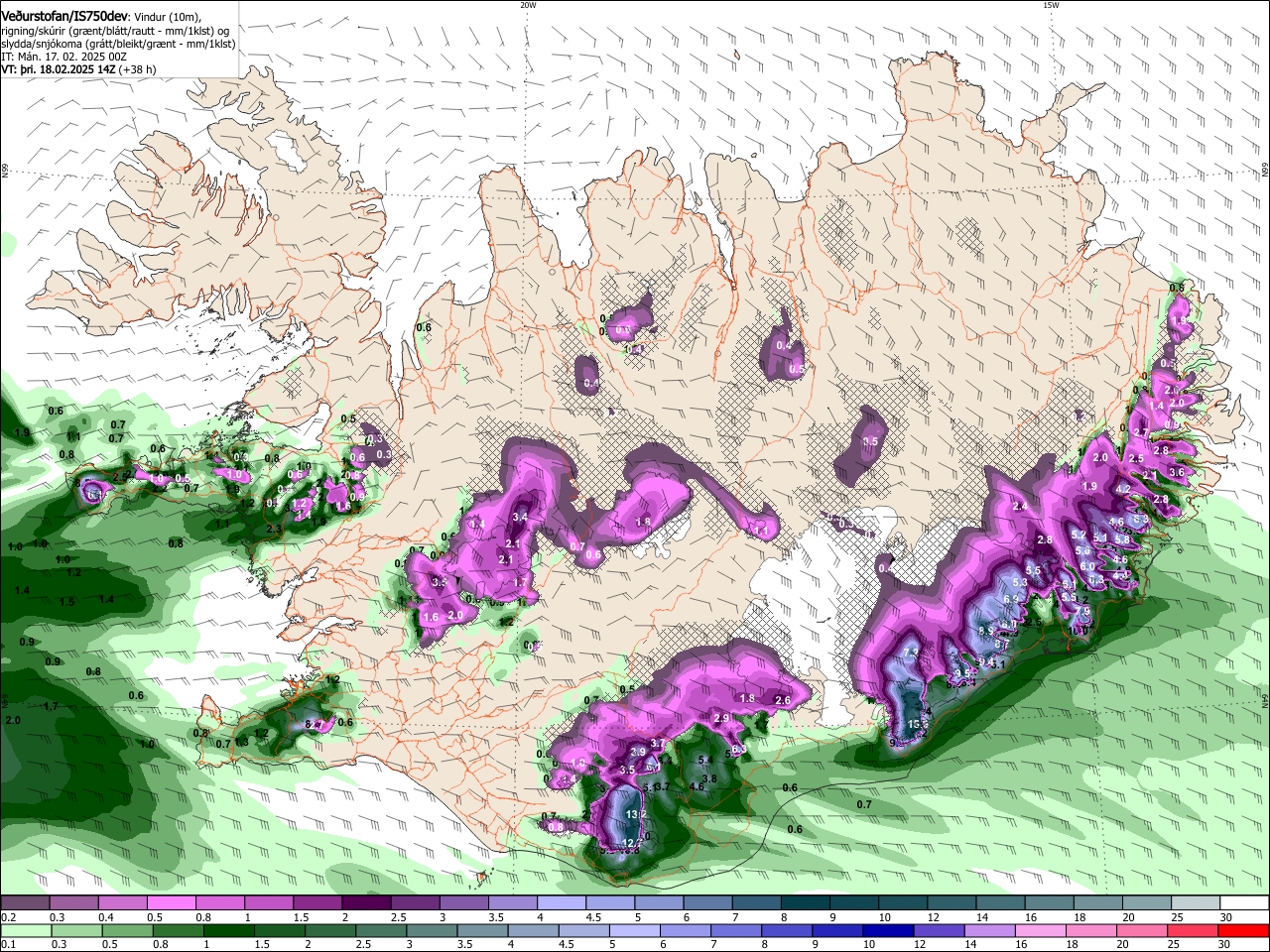Click the 15W longitude label
This screenshot has height=952, width=1270.
(x=1051, y=5)
